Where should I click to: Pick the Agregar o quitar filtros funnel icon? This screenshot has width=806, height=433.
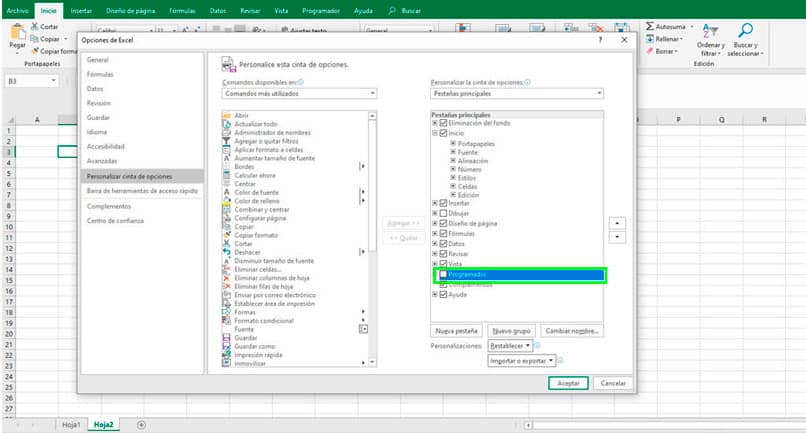pos(226,141)
